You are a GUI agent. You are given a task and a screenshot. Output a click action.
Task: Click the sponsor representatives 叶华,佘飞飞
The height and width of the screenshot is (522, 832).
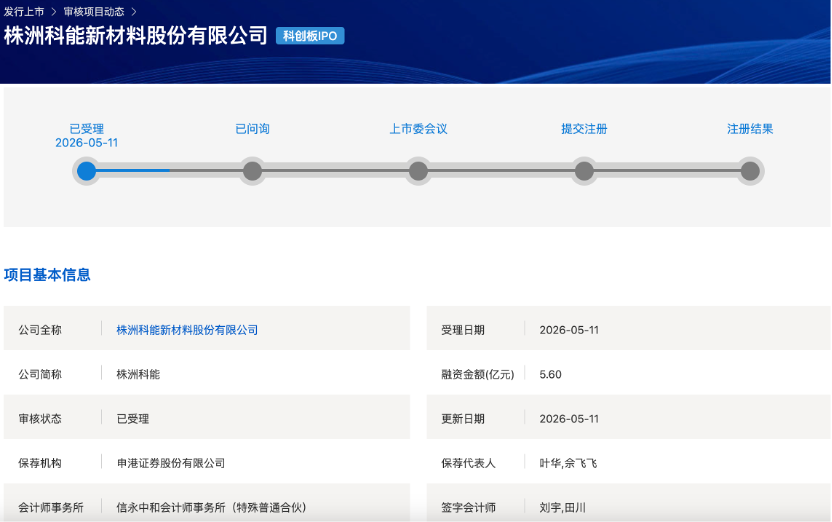point(568,463)
